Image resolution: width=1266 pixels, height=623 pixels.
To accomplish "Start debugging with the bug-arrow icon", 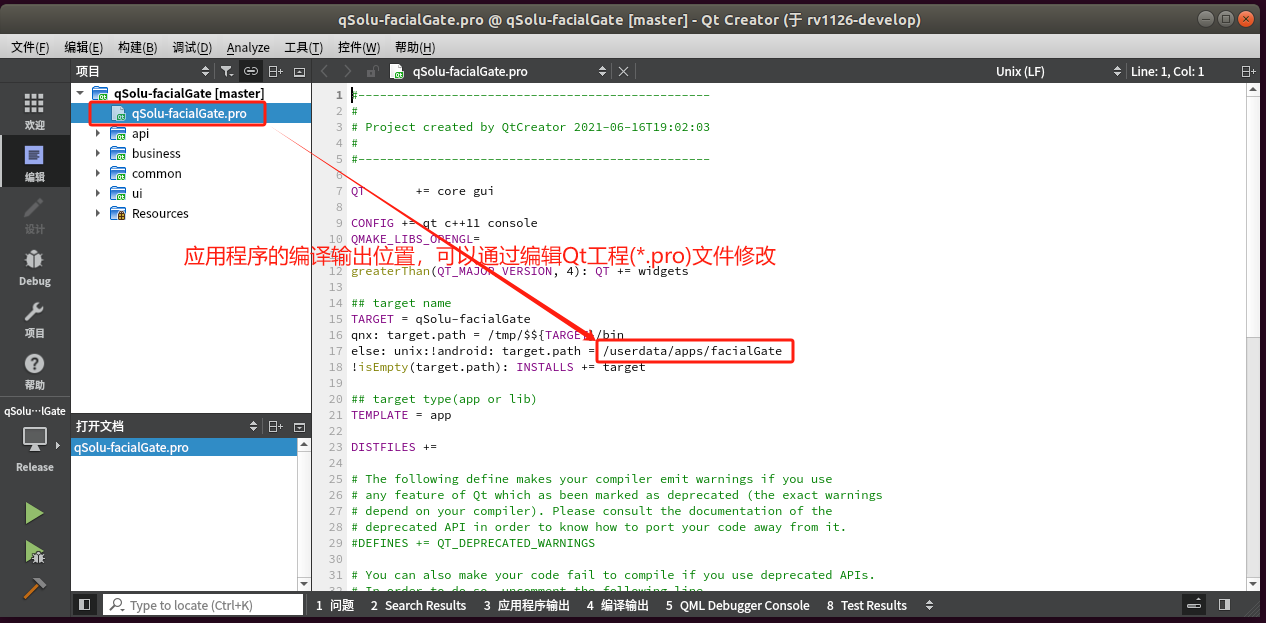I will 34,551.
